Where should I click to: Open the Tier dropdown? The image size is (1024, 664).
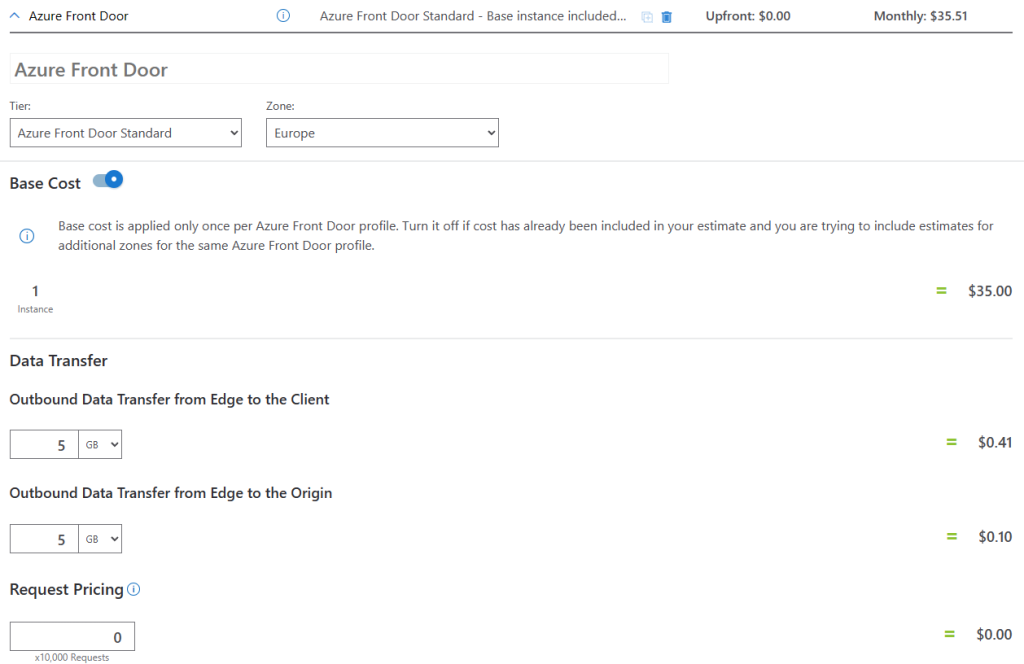[125, 133]
